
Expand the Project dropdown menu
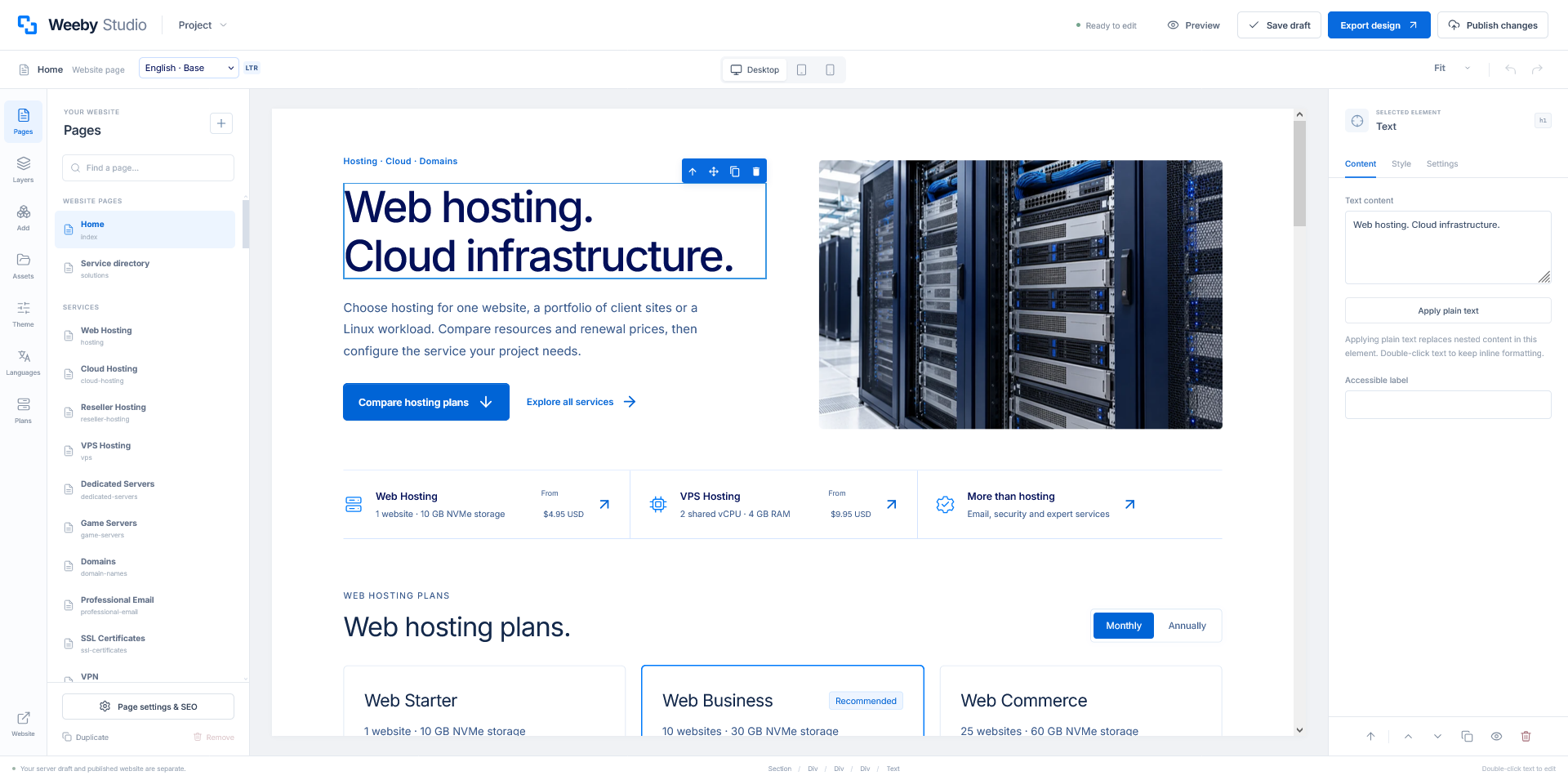(x=203, y=25)
